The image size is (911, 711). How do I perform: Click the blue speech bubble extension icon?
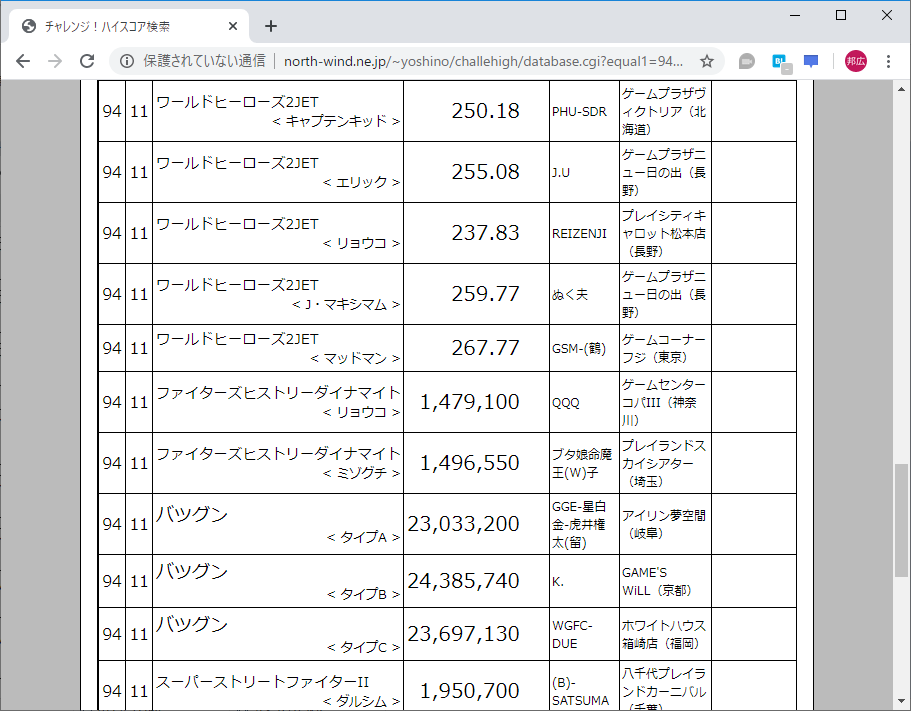point(810,60)
